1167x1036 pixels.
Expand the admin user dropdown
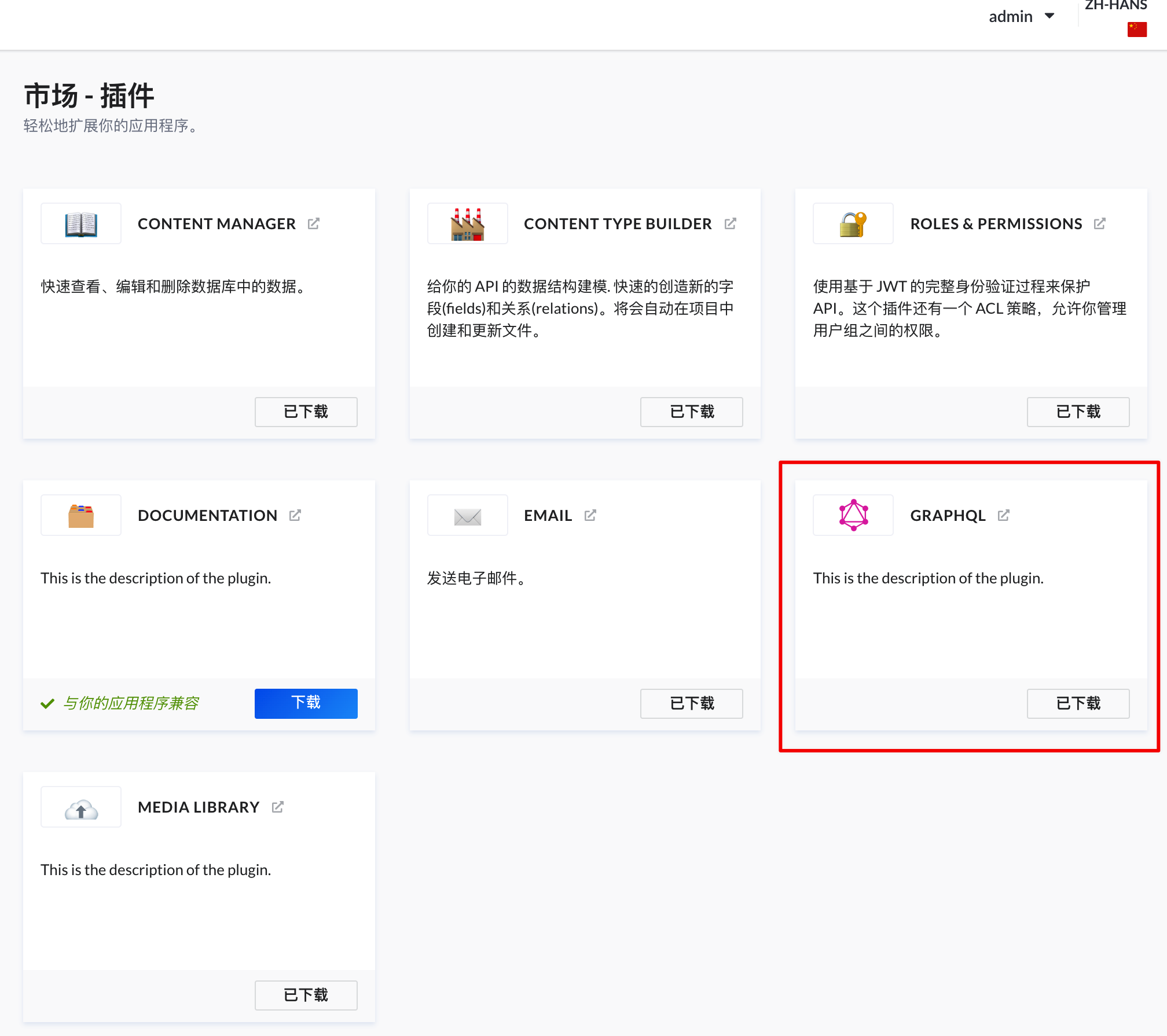[x=1021, y=16]
